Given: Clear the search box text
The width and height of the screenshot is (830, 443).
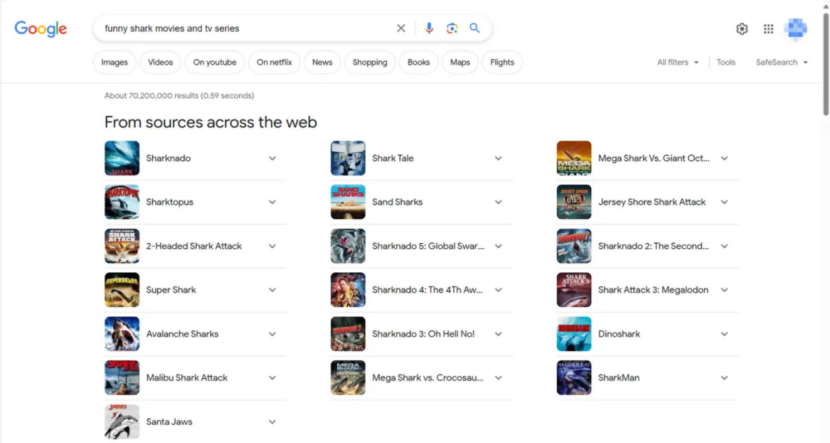Looking at the screenshot, I should coord(401,29).
